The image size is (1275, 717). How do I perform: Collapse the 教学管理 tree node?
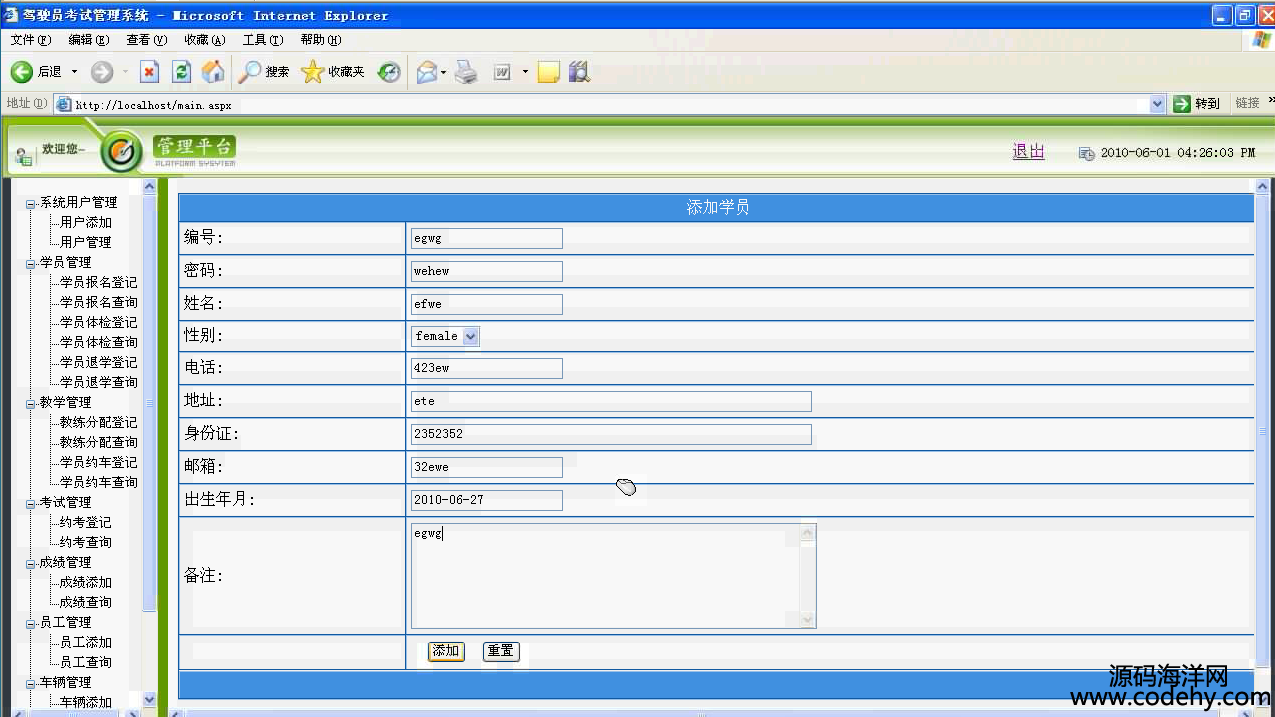[x=31, y=403]
